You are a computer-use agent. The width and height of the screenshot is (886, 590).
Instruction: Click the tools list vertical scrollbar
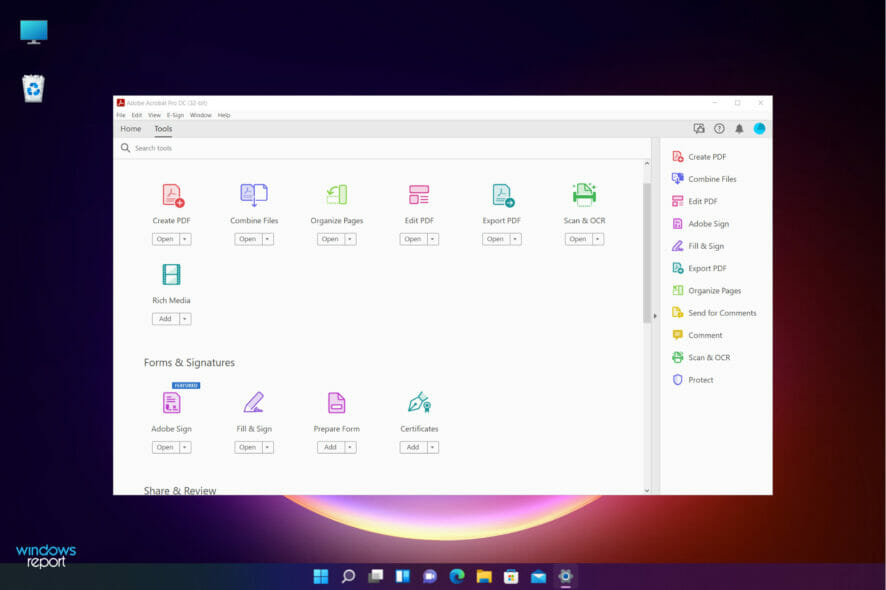[647, 253]
